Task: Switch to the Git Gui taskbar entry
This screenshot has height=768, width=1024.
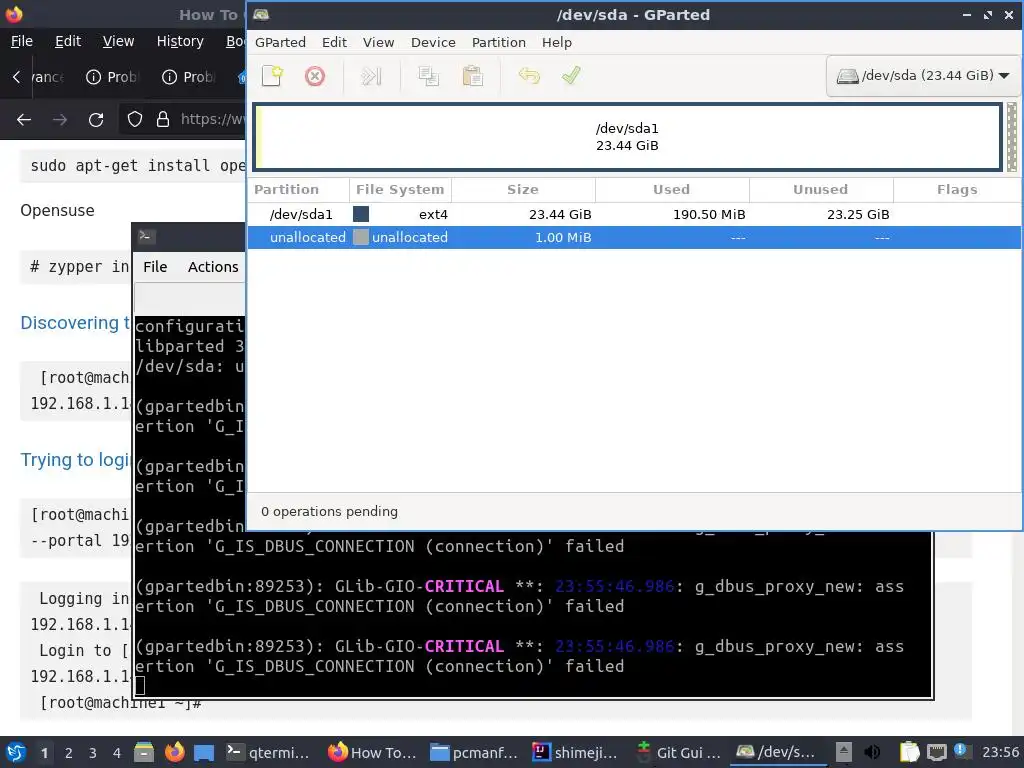Action: (677, 752)
